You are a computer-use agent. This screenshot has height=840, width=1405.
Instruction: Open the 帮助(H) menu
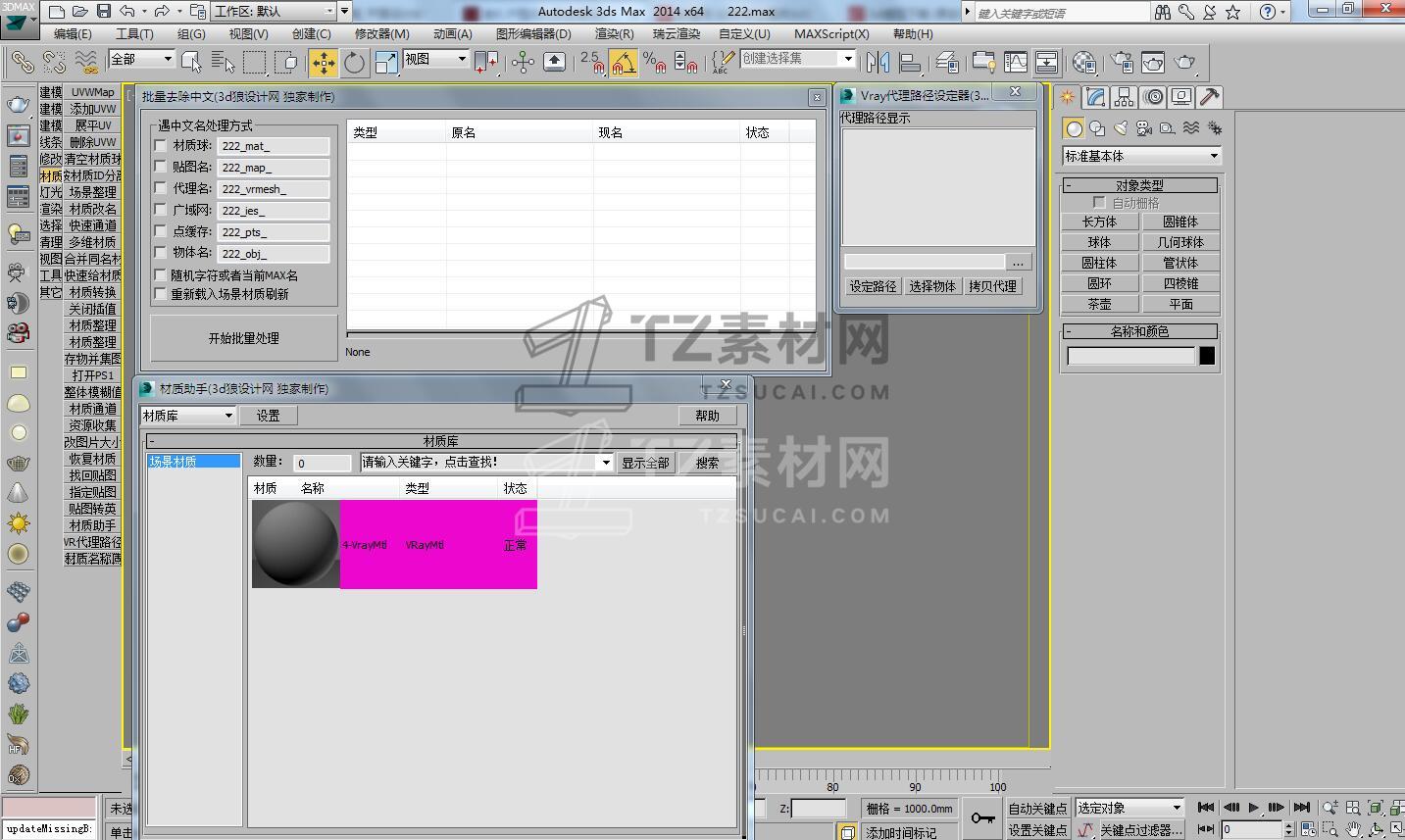coord(913,33)
